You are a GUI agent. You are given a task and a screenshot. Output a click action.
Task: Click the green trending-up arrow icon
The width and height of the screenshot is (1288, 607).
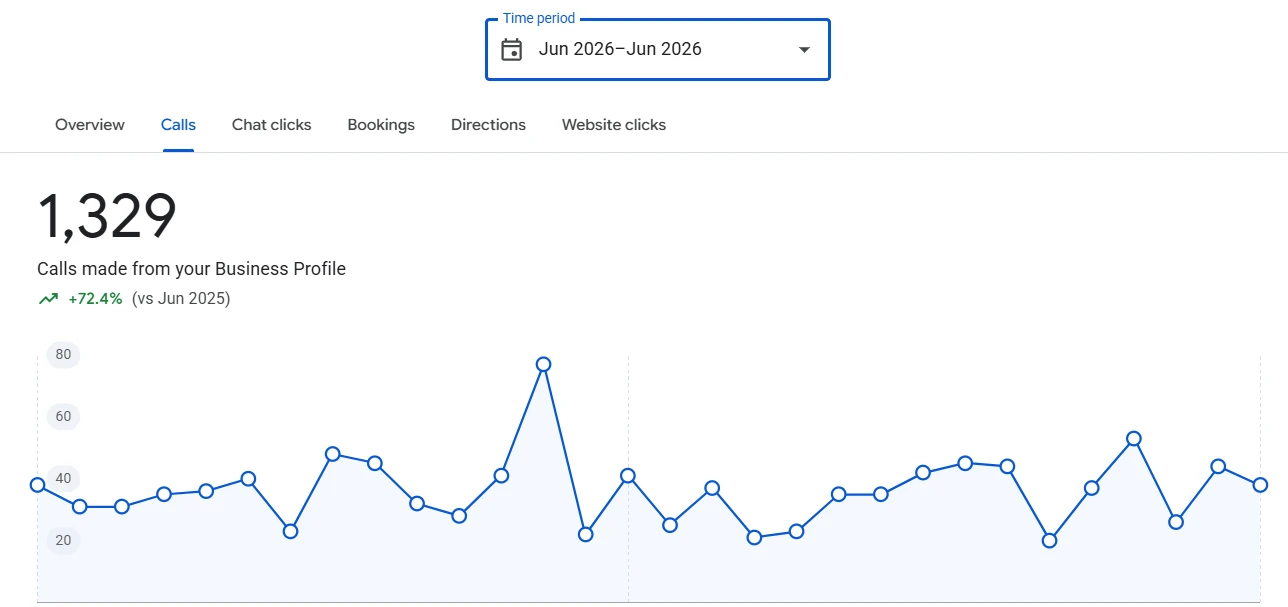(x=48, y=299)
